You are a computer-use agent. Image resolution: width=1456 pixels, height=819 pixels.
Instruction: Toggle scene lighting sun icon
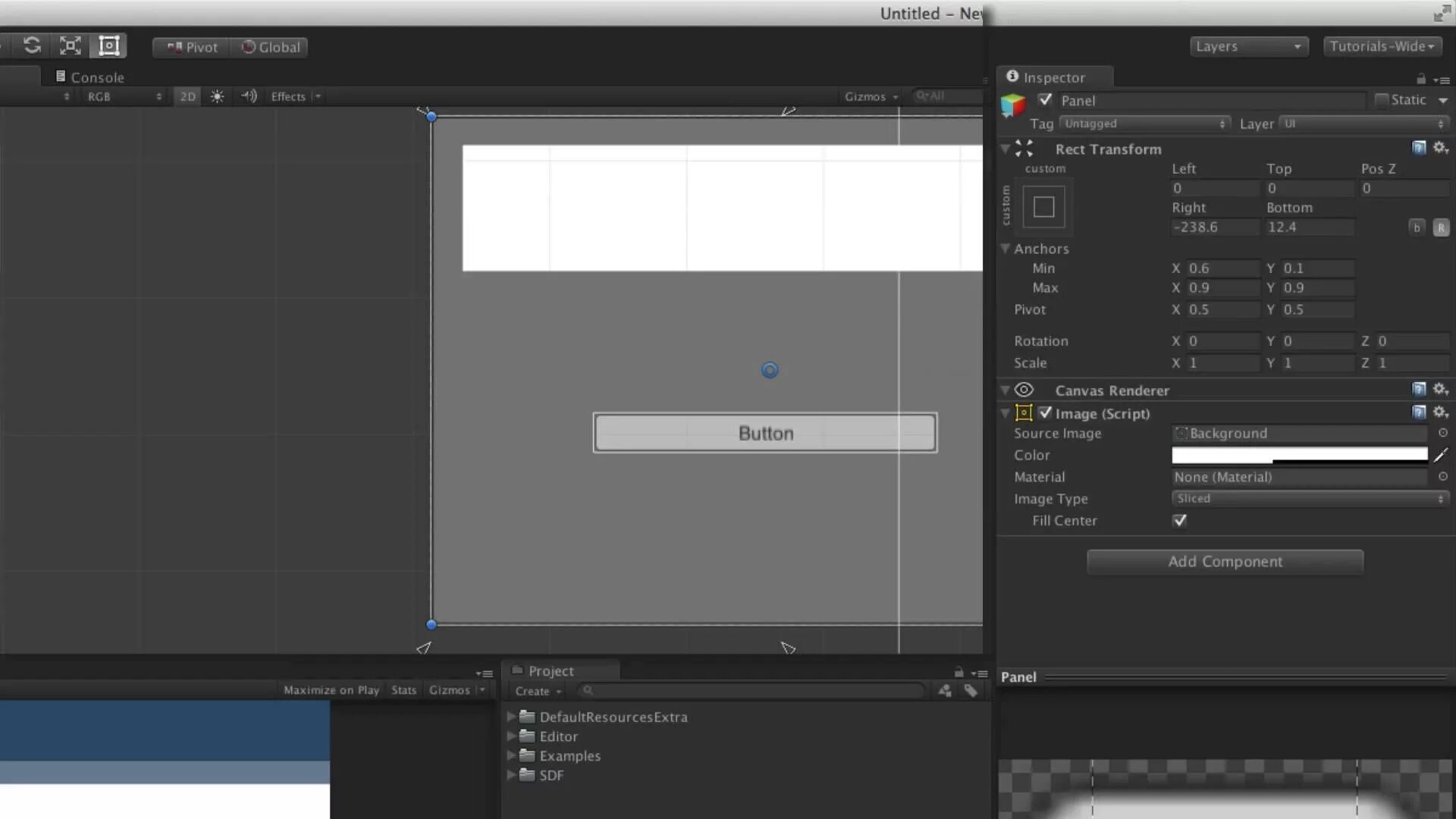(217, 96)
